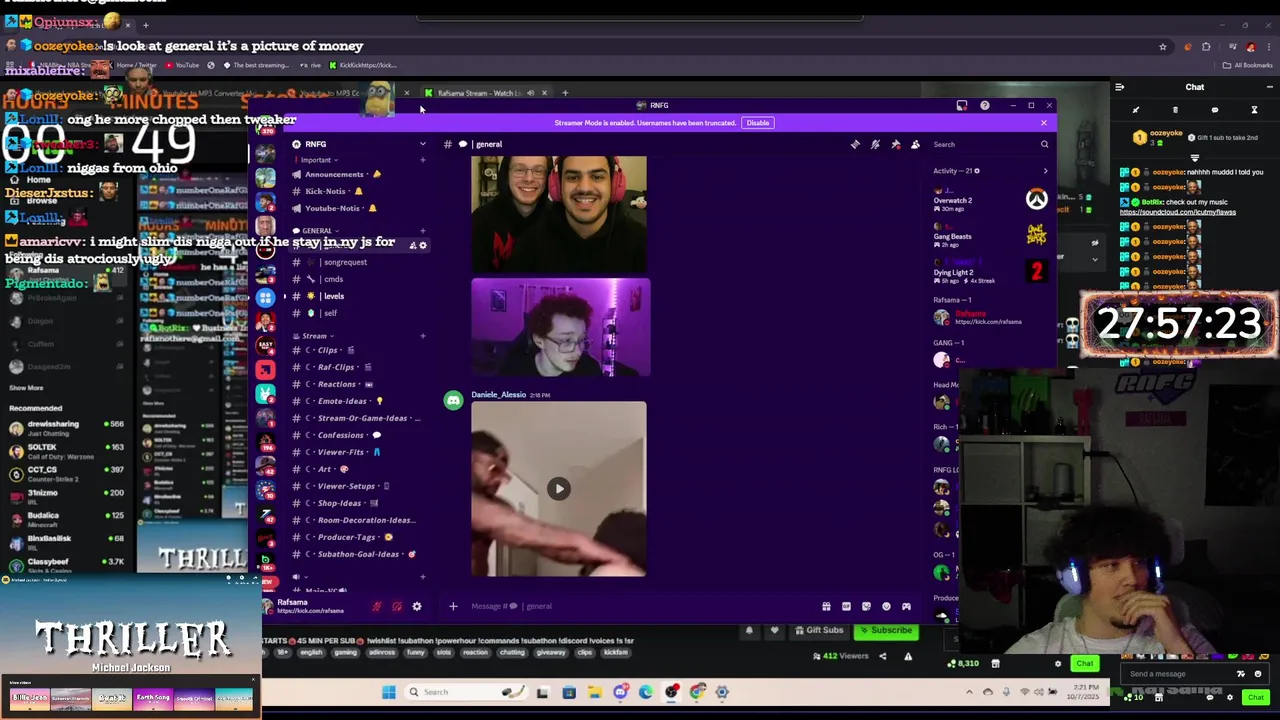Collapse the Important category
The height and width of the screenshot is (720, 1280).
point(318,160)
